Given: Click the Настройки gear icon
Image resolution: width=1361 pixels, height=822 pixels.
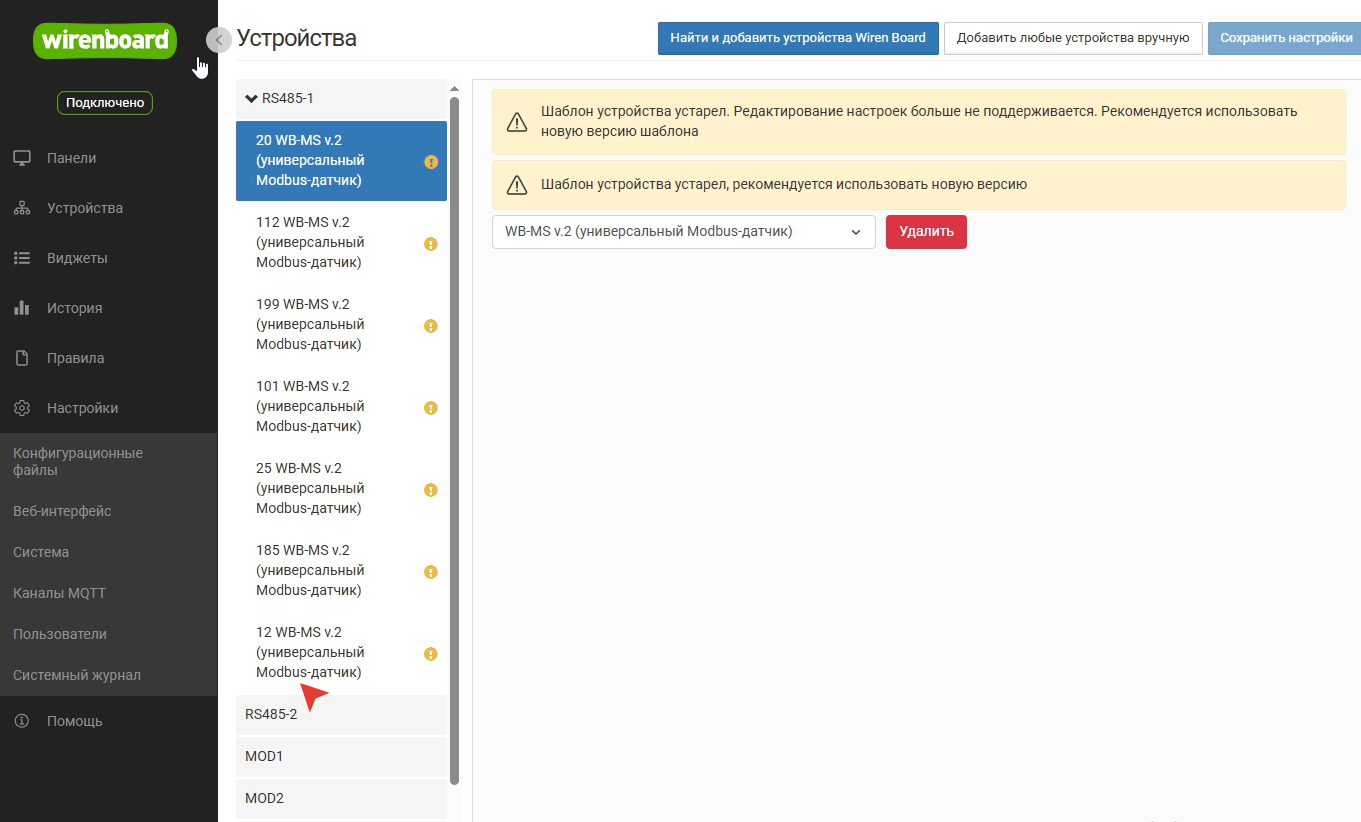Looking at the screenshot, I should point(22,408).
